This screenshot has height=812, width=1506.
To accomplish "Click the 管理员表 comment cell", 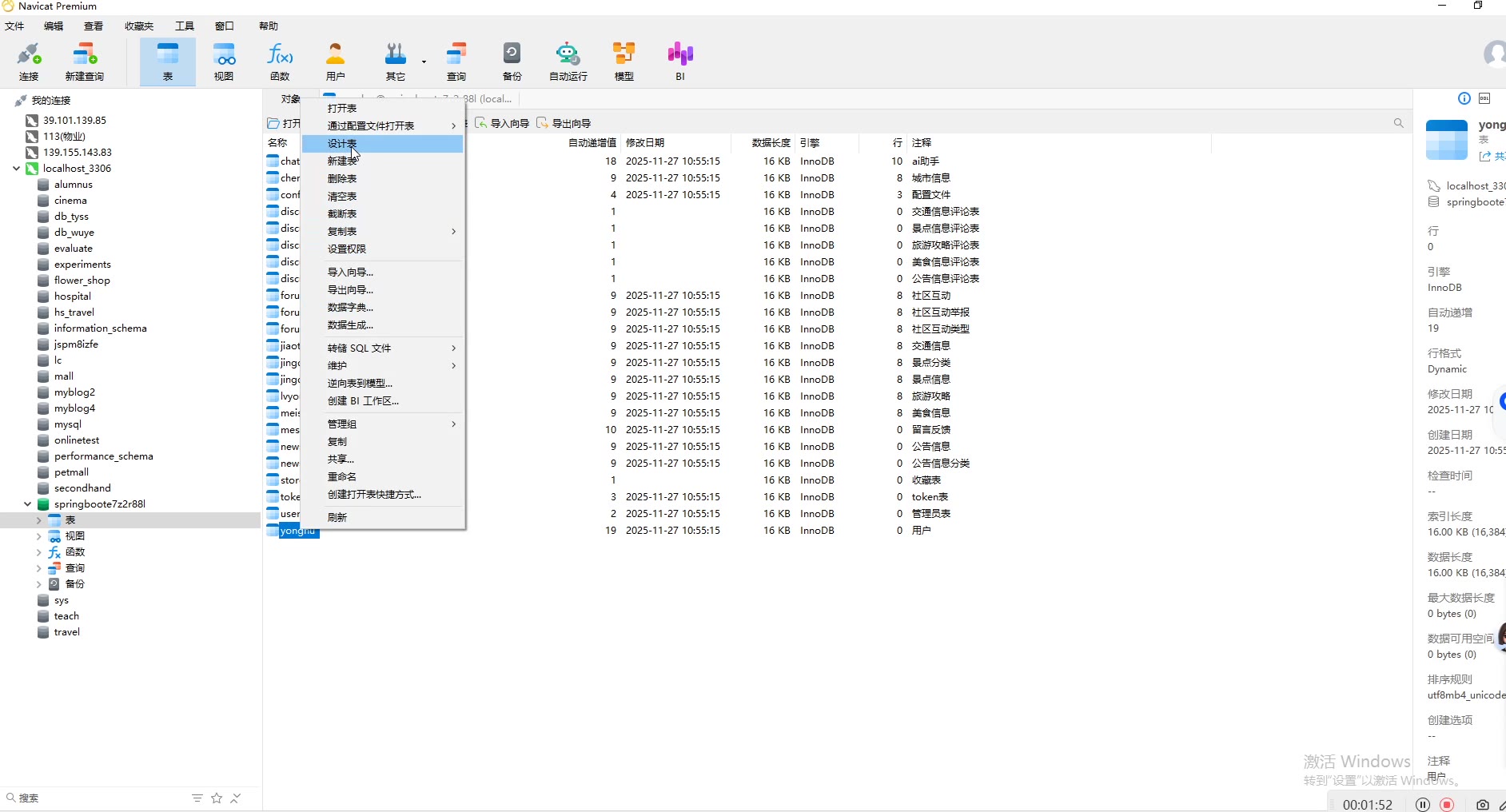I will [x=931, y=514].
